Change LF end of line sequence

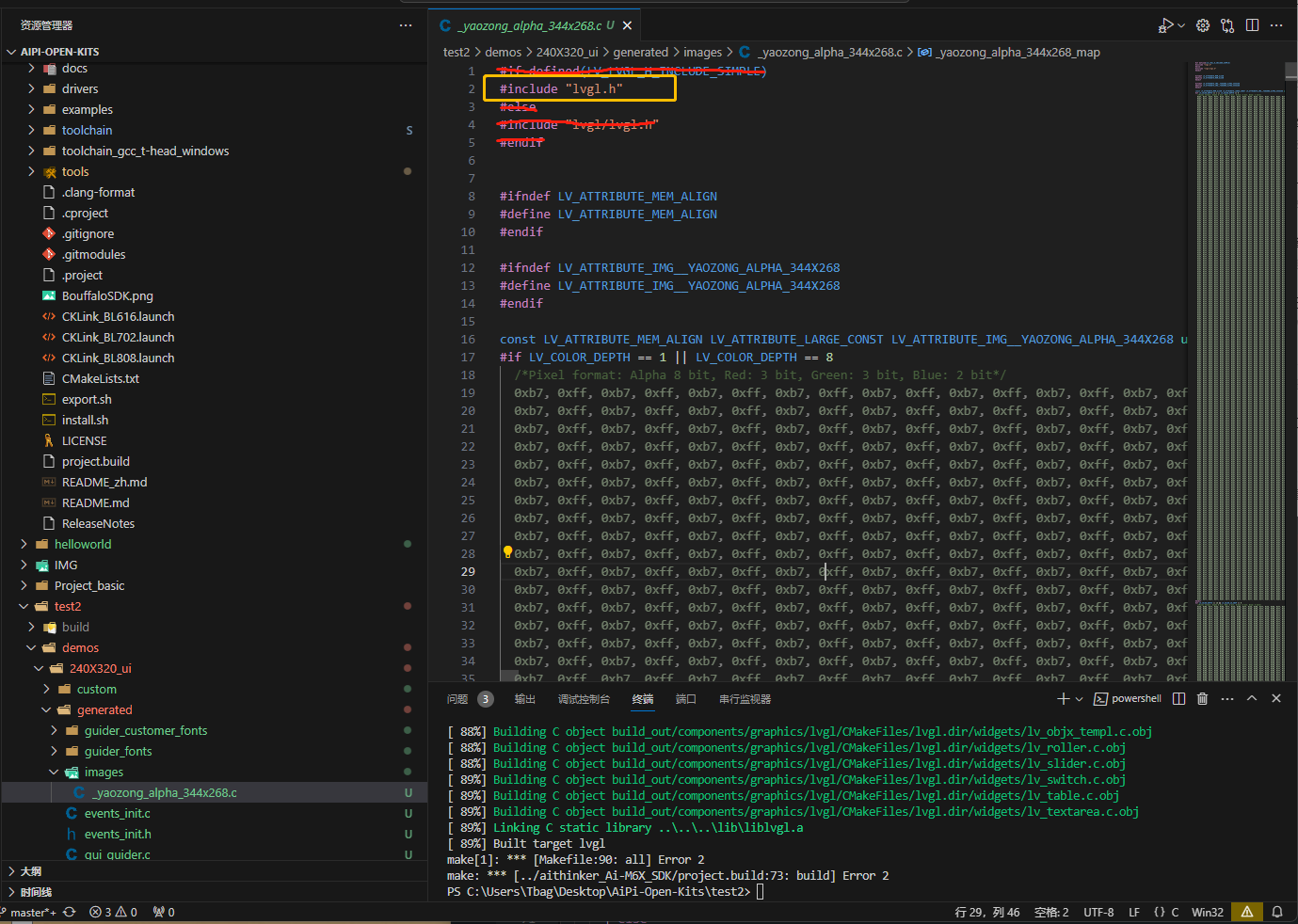1134,912
